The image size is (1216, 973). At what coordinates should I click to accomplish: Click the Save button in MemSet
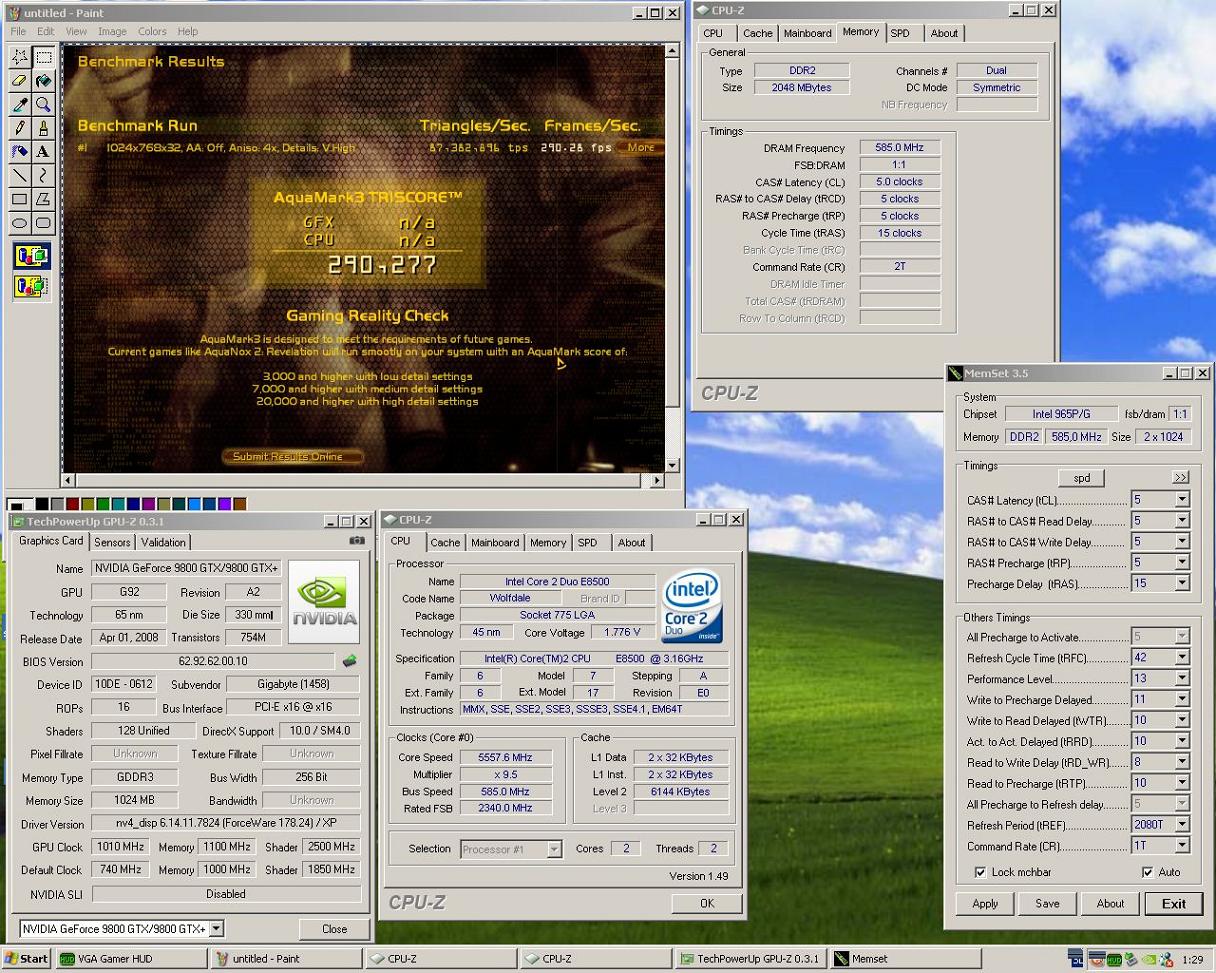click(x=1047, y=903)
